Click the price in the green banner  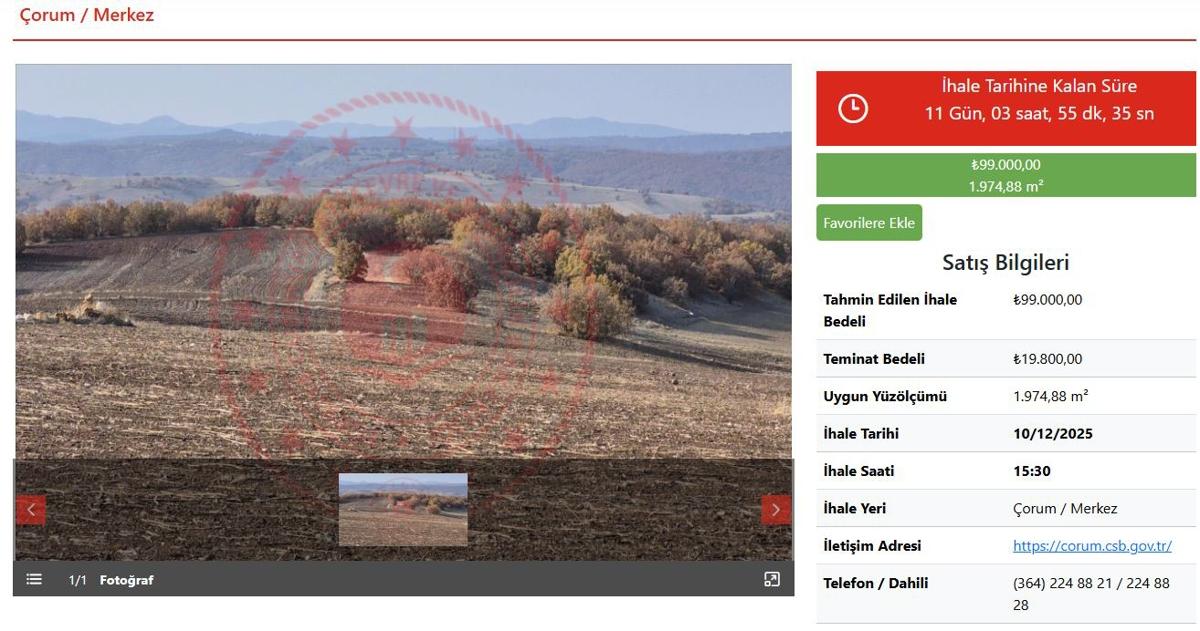(1005, 165)
